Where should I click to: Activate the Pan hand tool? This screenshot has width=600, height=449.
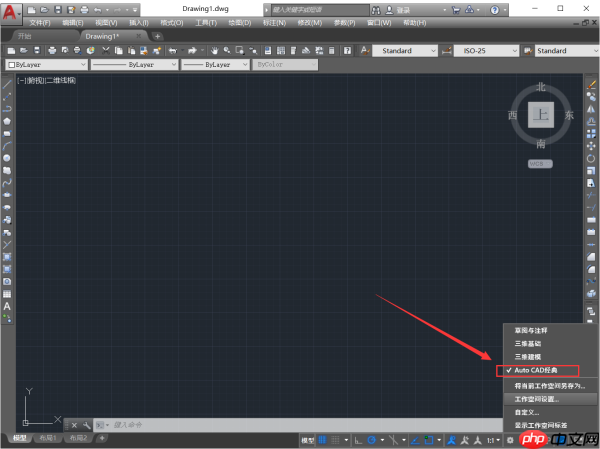tap(215, 51)
